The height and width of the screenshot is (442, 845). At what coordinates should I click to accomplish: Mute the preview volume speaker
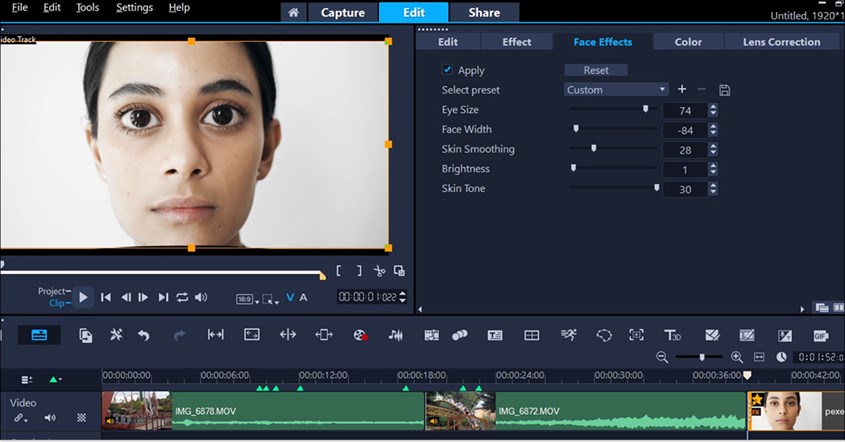(201, 297)
